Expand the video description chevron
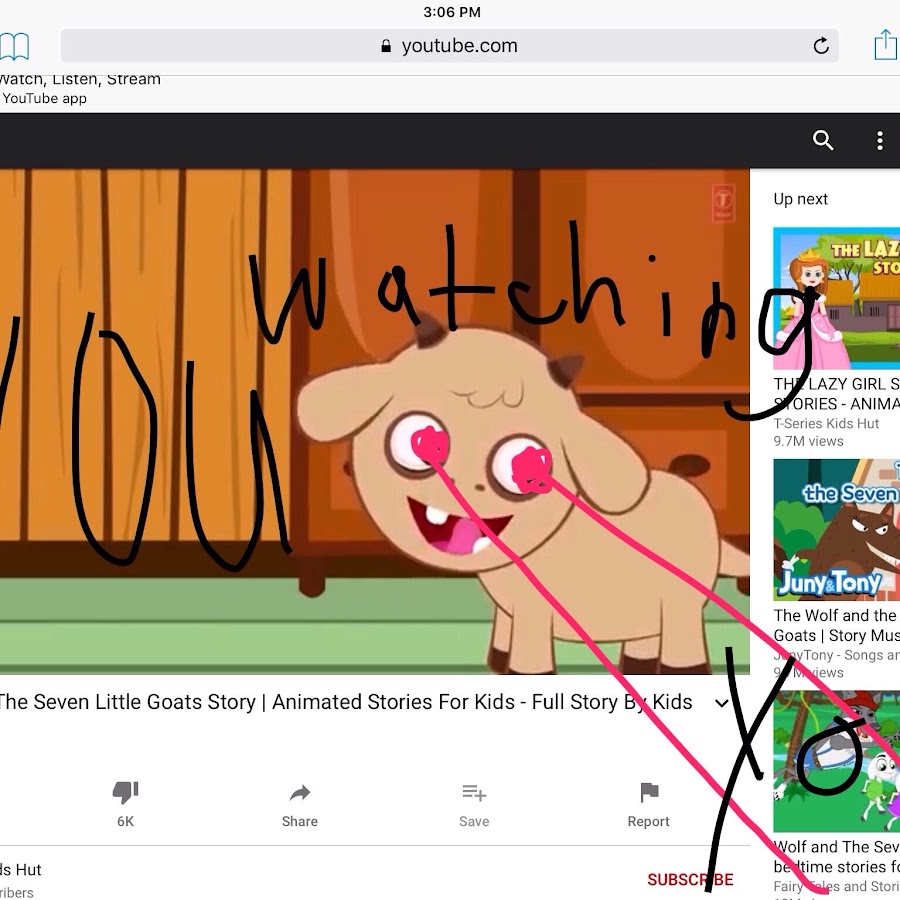Image resolution: width=900 pixels, height=900 pixels. (721, 703)
